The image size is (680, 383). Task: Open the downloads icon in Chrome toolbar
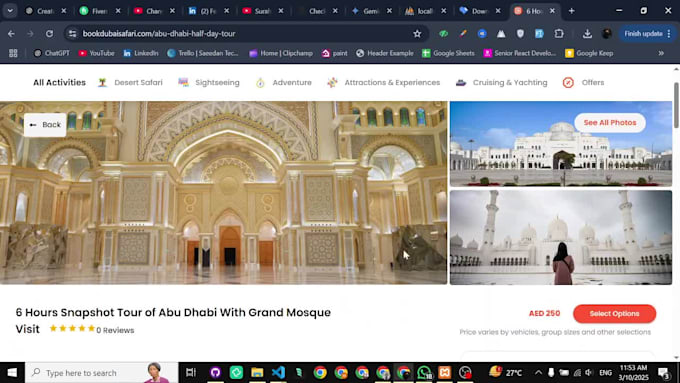click(587, 33)
